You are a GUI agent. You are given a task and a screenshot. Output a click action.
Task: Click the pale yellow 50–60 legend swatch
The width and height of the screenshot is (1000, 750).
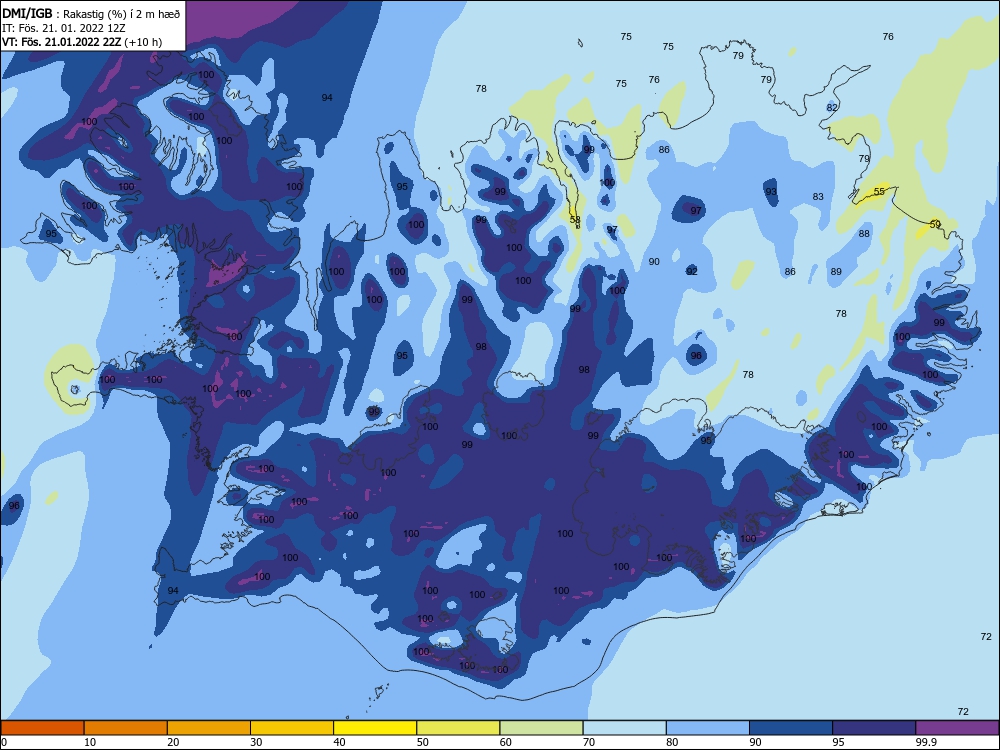point(459,728)
